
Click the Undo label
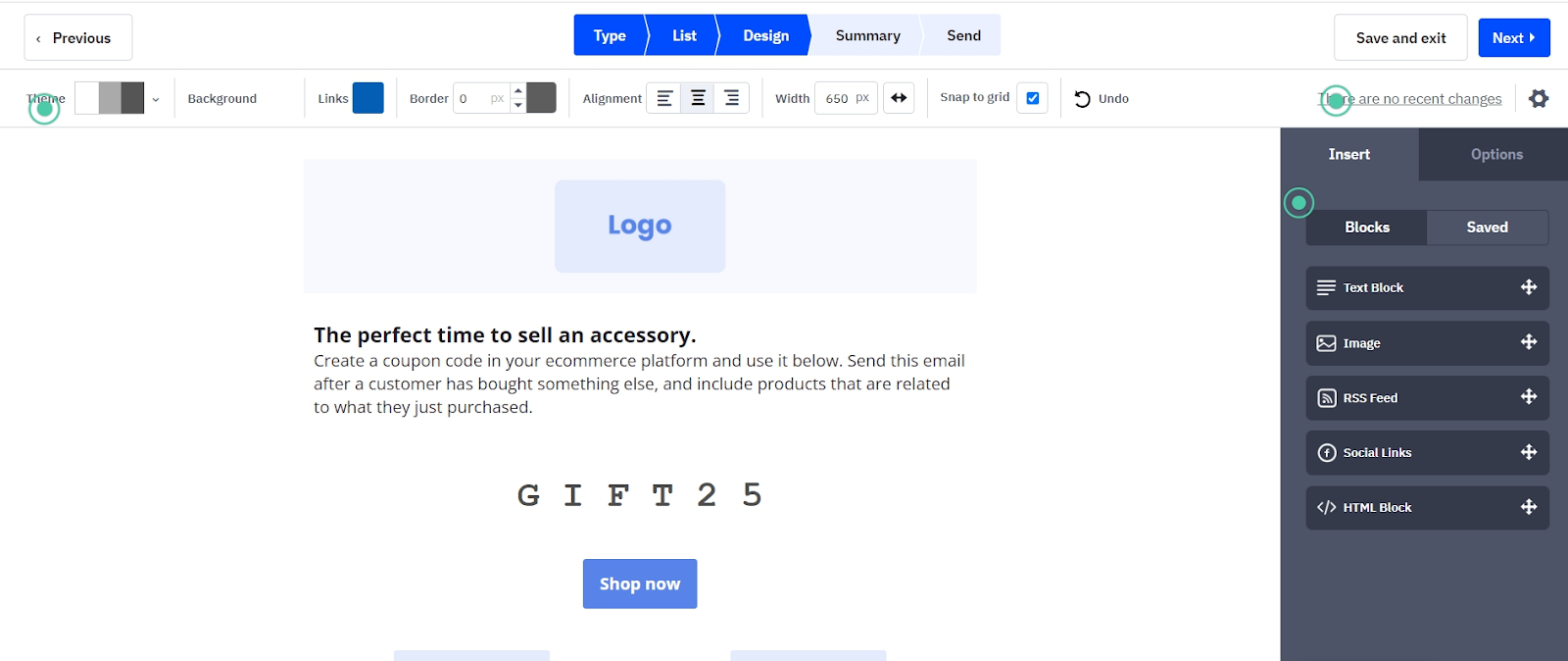click(1113, 98)
